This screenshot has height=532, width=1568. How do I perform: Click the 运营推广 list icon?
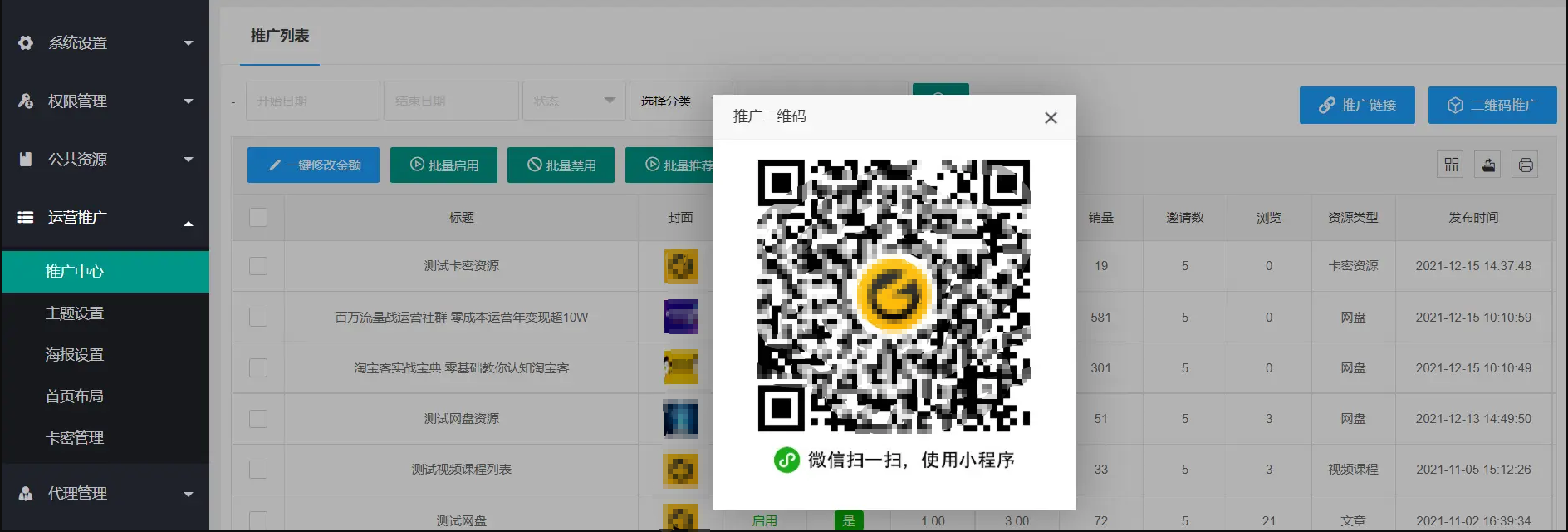tap(26, 217)
